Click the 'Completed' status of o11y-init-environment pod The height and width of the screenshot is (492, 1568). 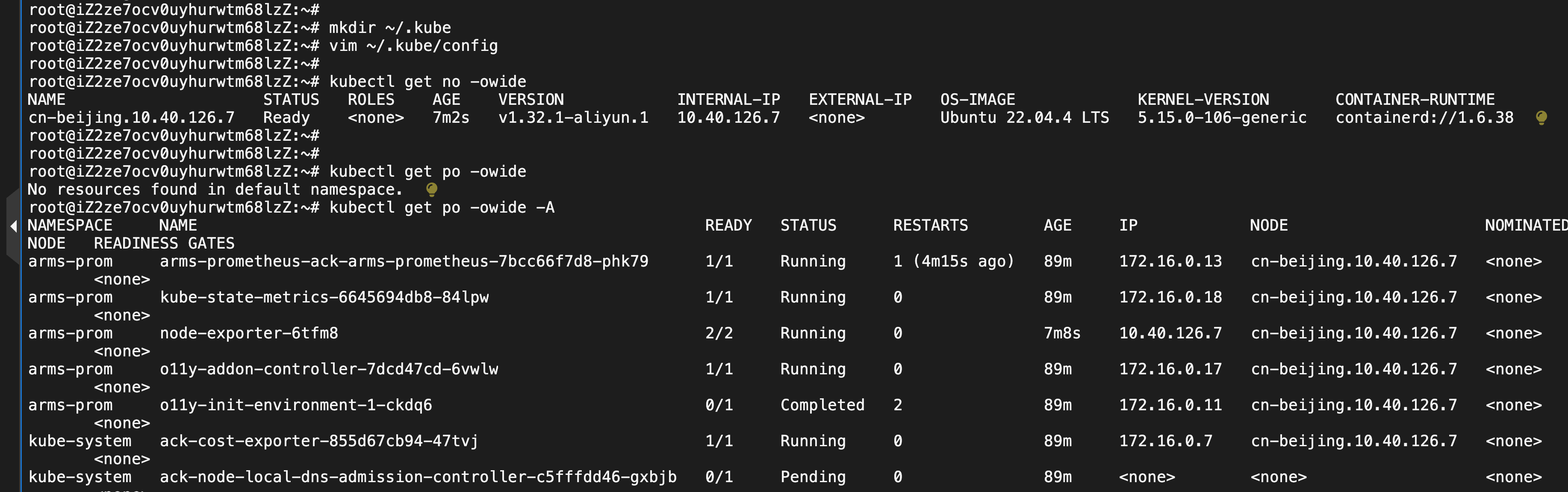(x=822, y=405)
